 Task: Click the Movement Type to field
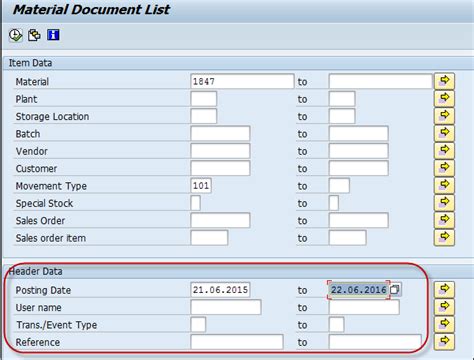click(x=339, y=186)
